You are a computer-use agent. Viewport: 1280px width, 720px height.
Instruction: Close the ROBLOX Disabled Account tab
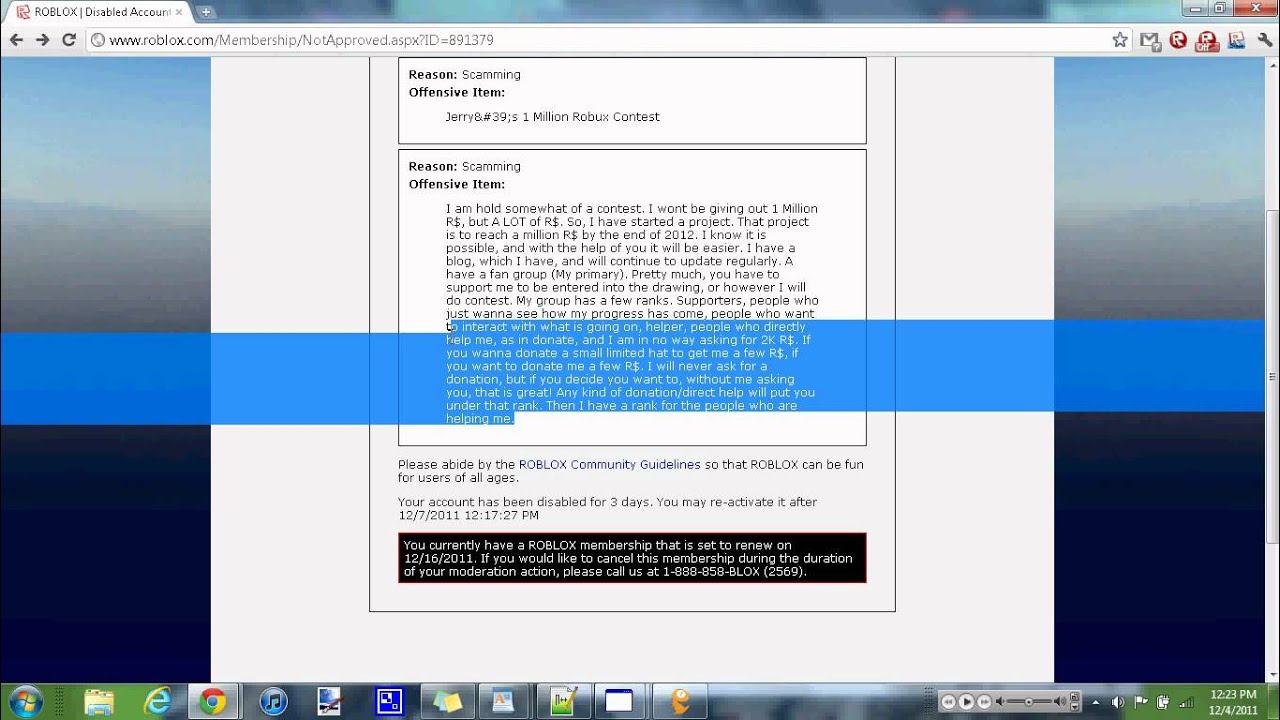point(178,12)
